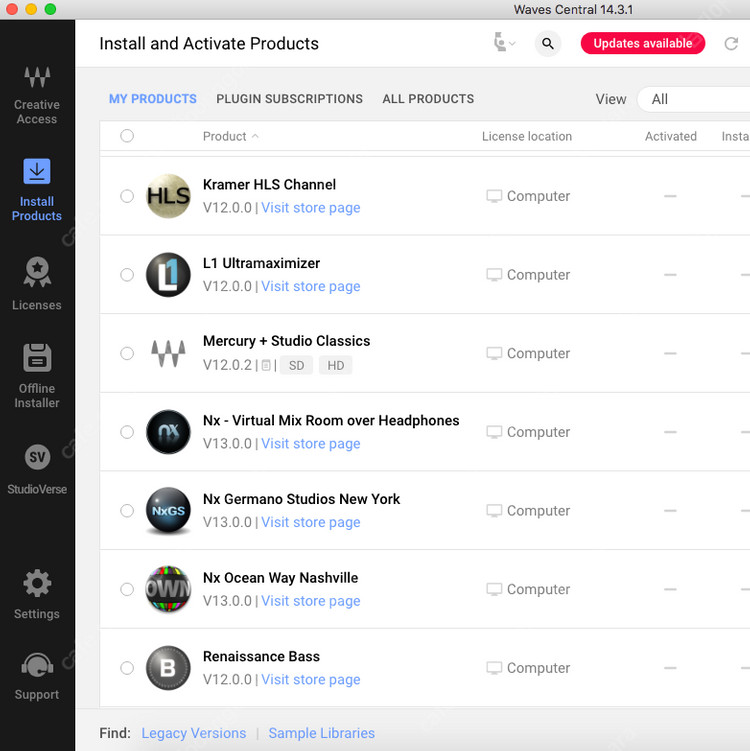Click the Kramer HLS Channel product icon

point(168,196)
